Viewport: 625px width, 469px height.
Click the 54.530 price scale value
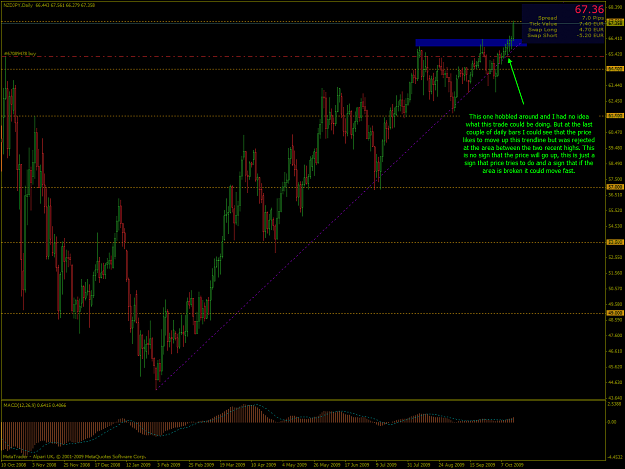pyautogui.click(x=615, y=226)
